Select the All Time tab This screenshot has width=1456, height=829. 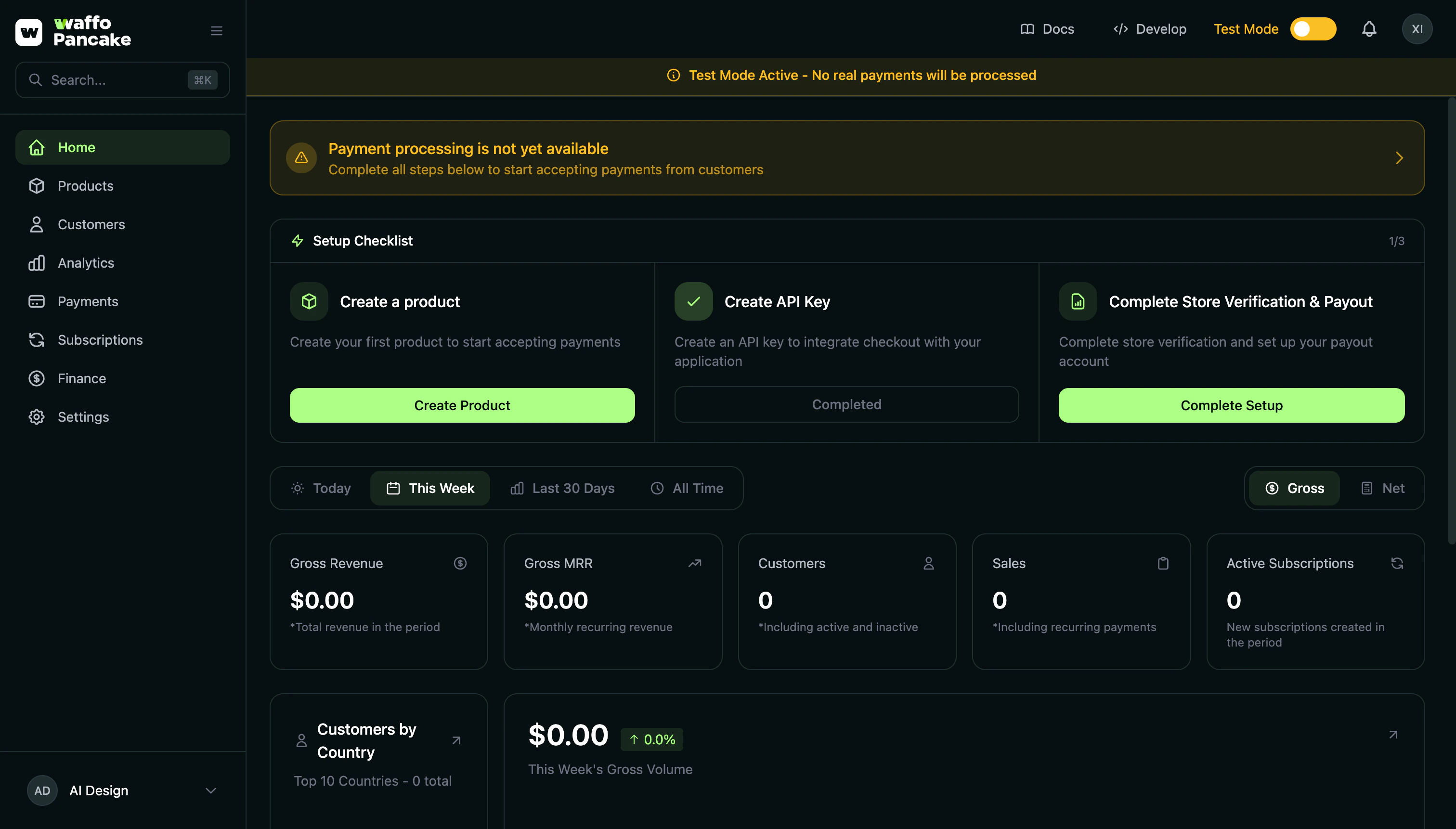(687, 488)
